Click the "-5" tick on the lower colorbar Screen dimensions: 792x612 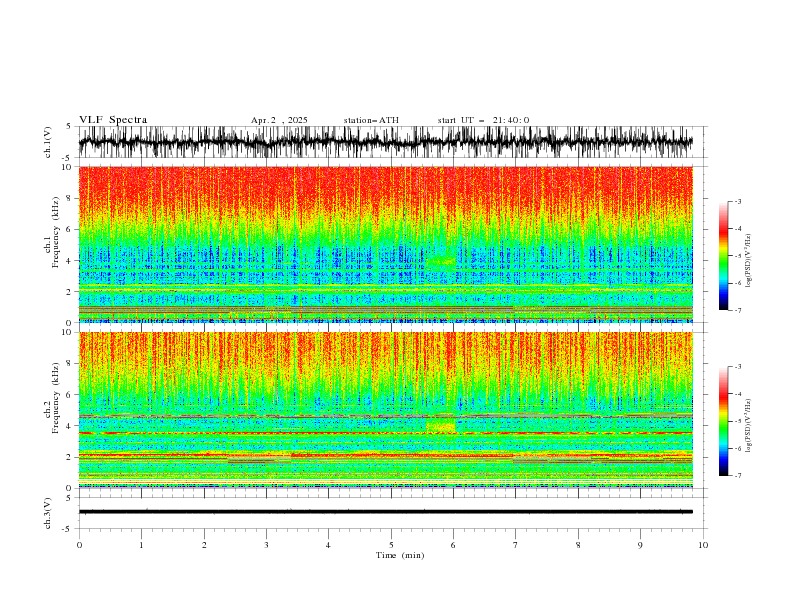click(738, 421)
